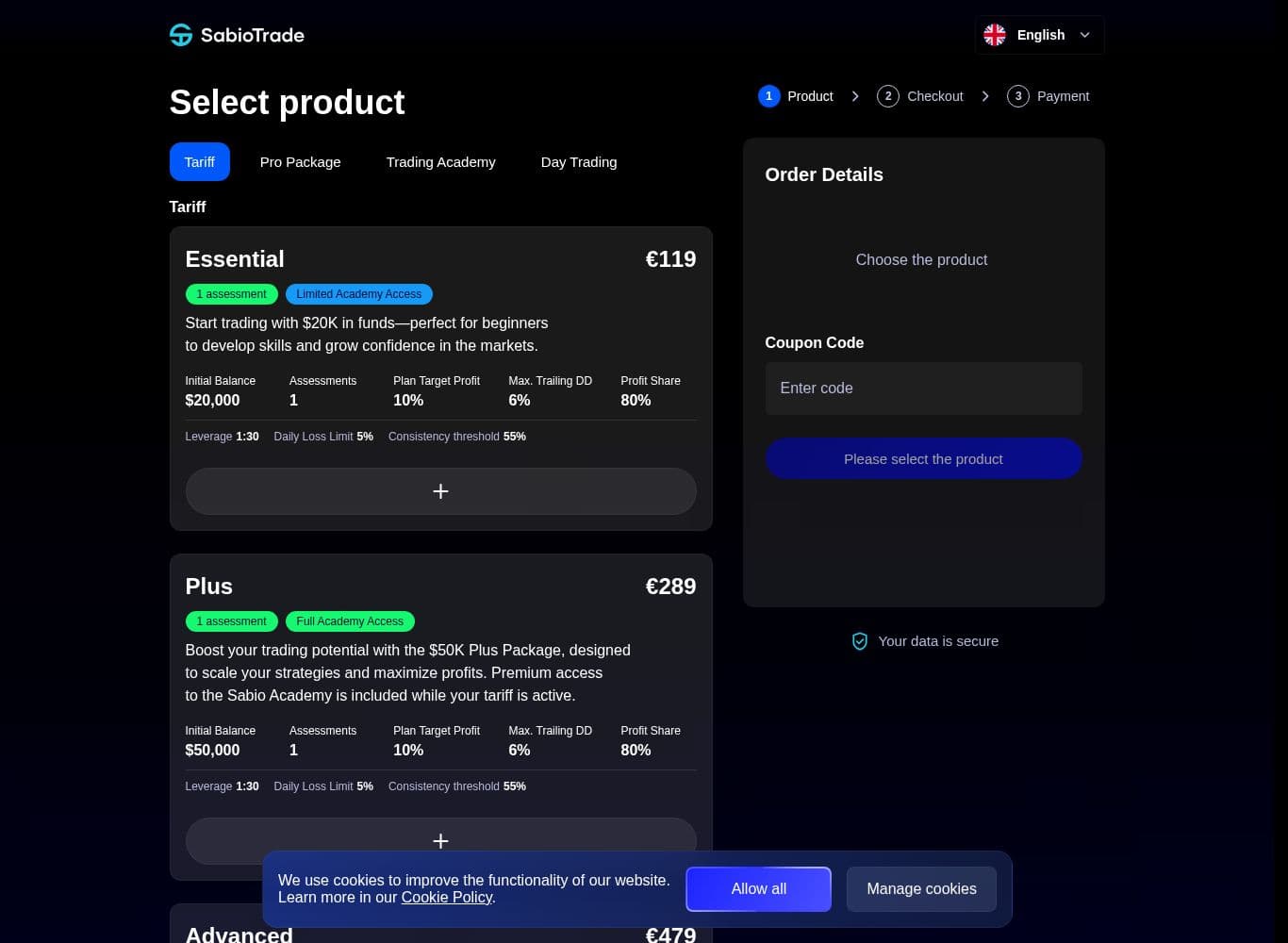
Task: Add the Plus plan with plus button
Action: [x=440, y=840]
